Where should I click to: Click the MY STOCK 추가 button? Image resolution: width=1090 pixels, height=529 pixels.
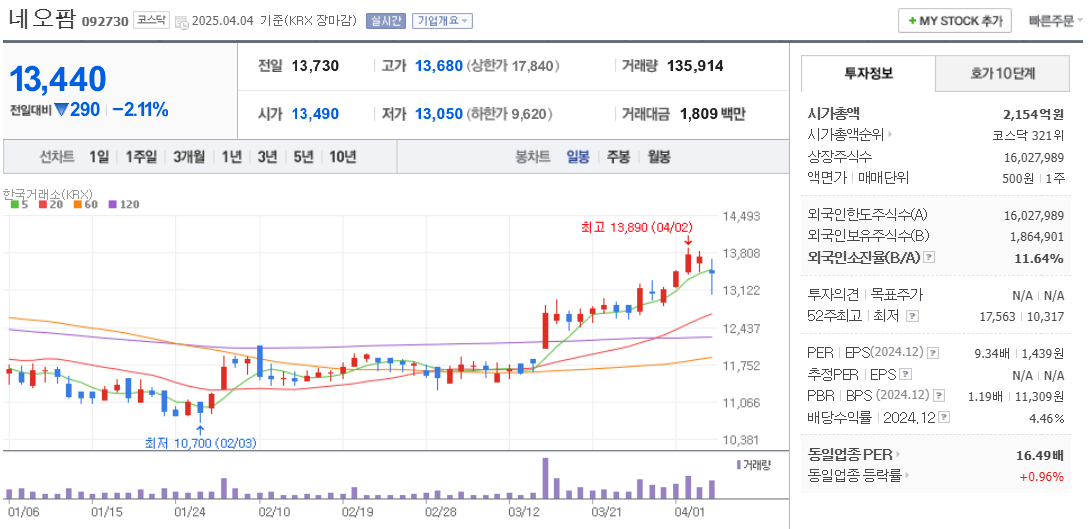click(954, 21)
